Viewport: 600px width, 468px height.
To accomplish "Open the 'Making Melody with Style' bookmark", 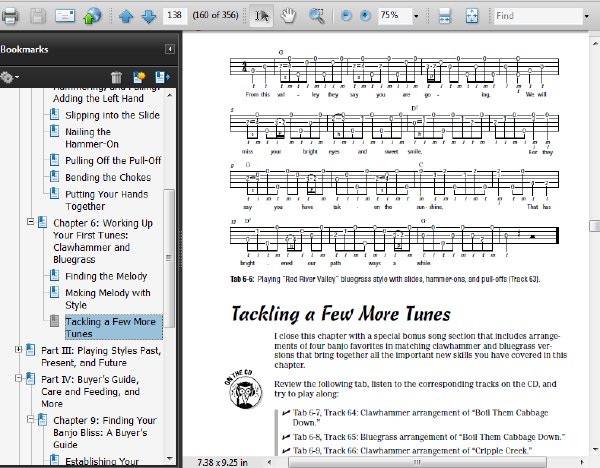I will point(108,299).
